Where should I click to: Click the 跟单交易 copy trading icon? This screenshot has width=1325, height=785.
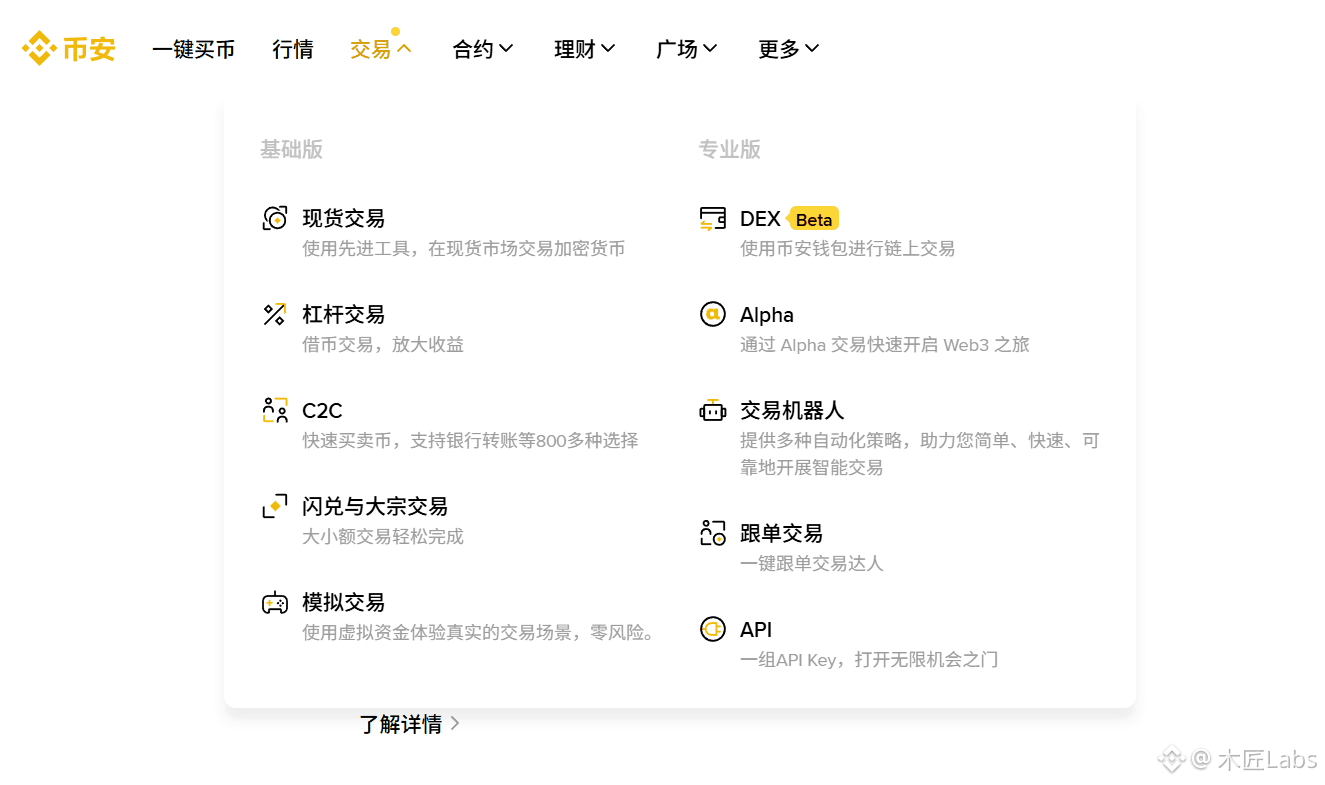click(712, 533)
